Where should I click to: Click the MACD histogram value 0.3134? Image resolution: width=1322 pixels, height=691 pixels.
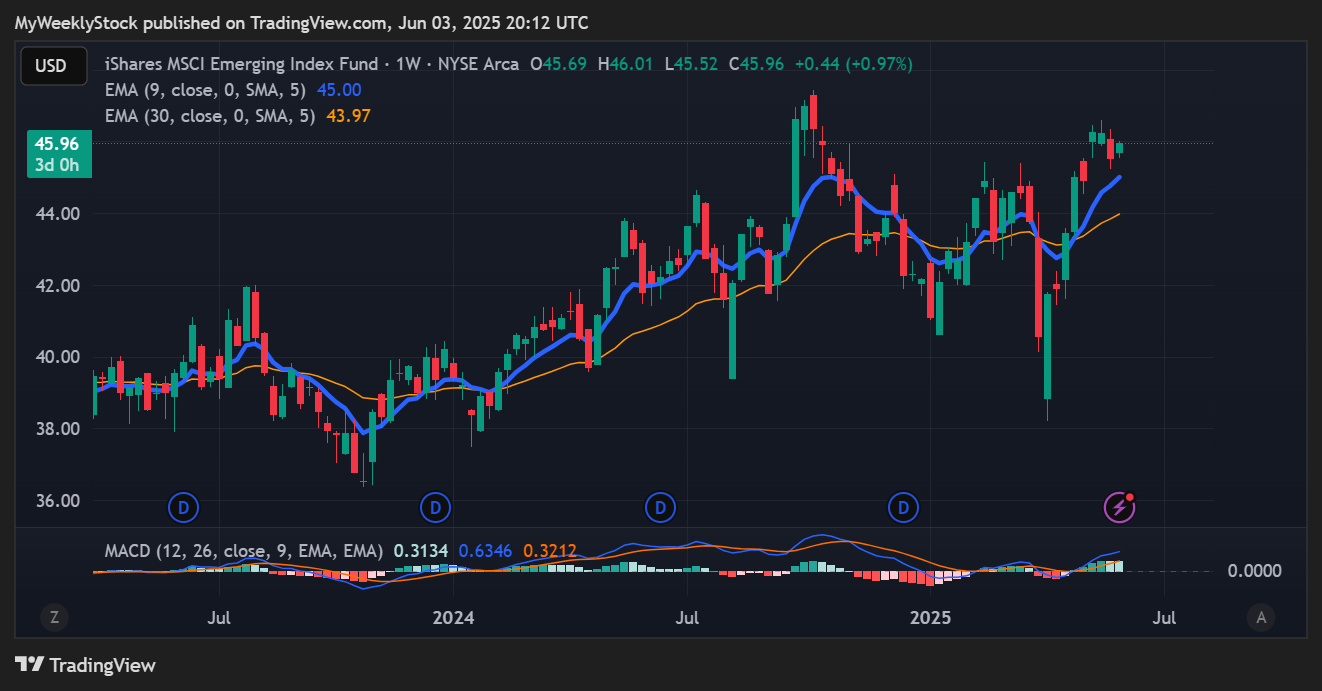[420, 551]
